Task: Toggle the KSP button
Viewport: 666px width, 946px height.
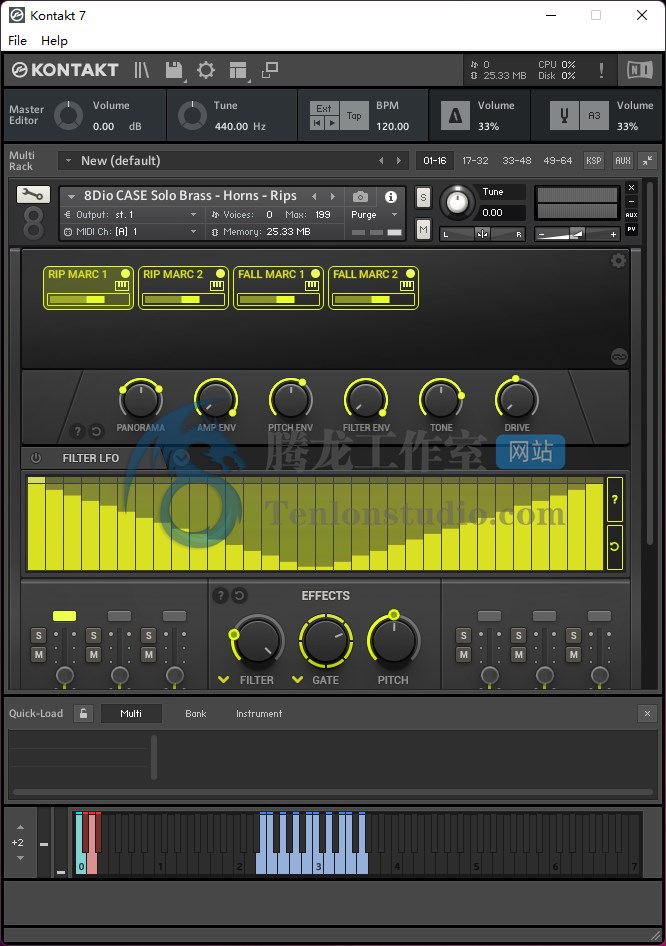Action: [594, 160]
